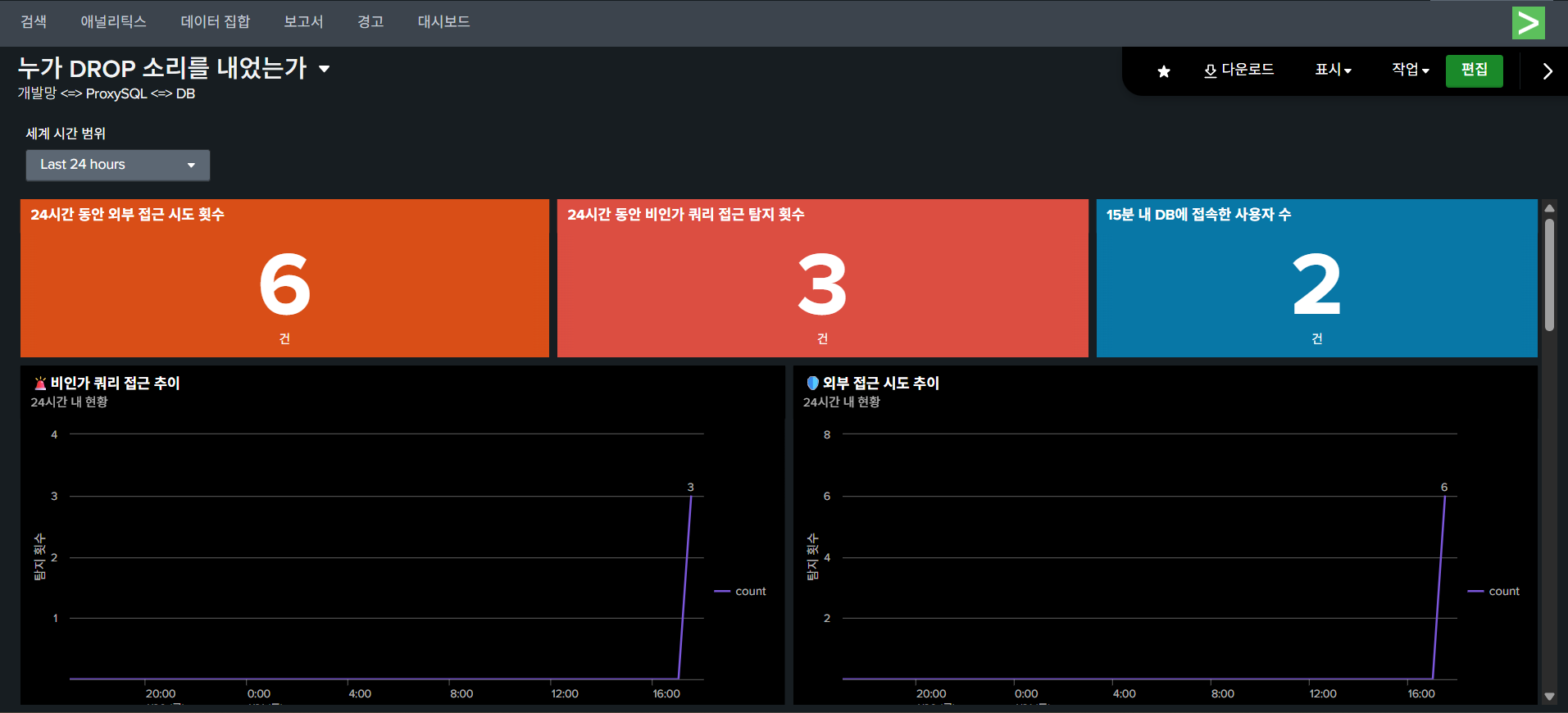Open the dashboard title dropdown arrow
Viewport: 1568px width, 713px height.
click(x=325, y=69)
